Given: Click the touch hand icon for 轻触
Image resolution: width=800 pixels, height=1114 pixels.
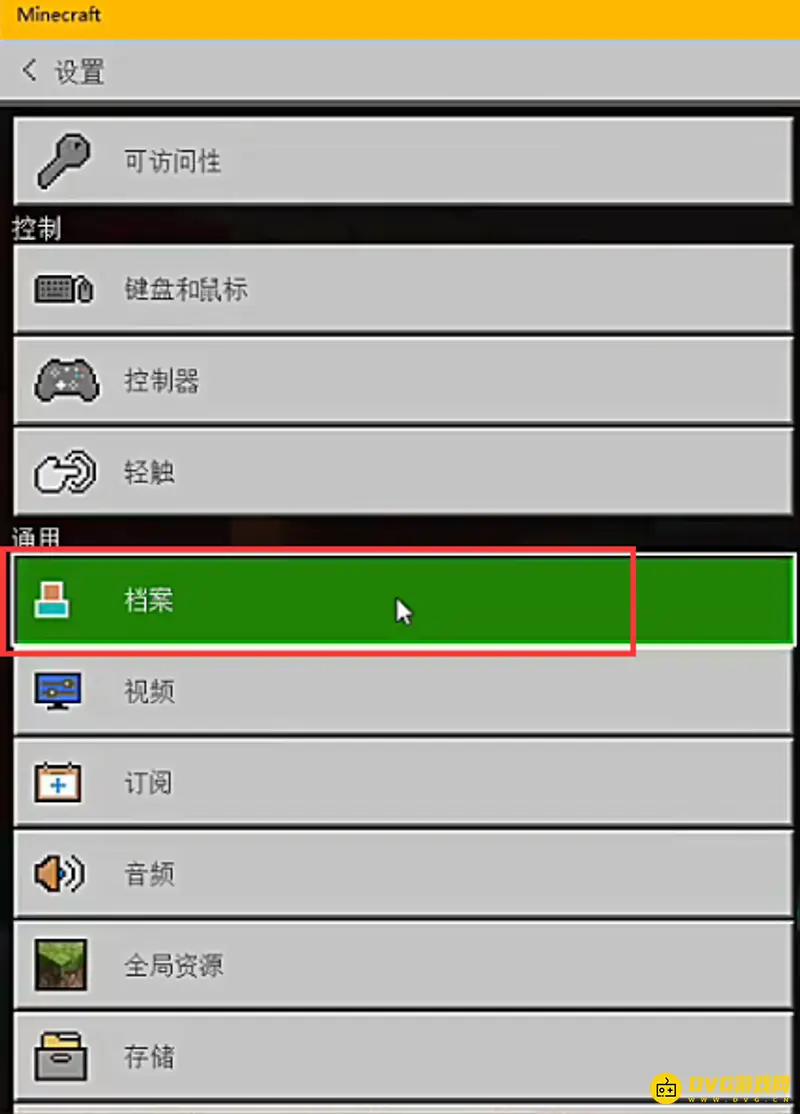Looking at the screenshot, I should (x=65, y=472).
